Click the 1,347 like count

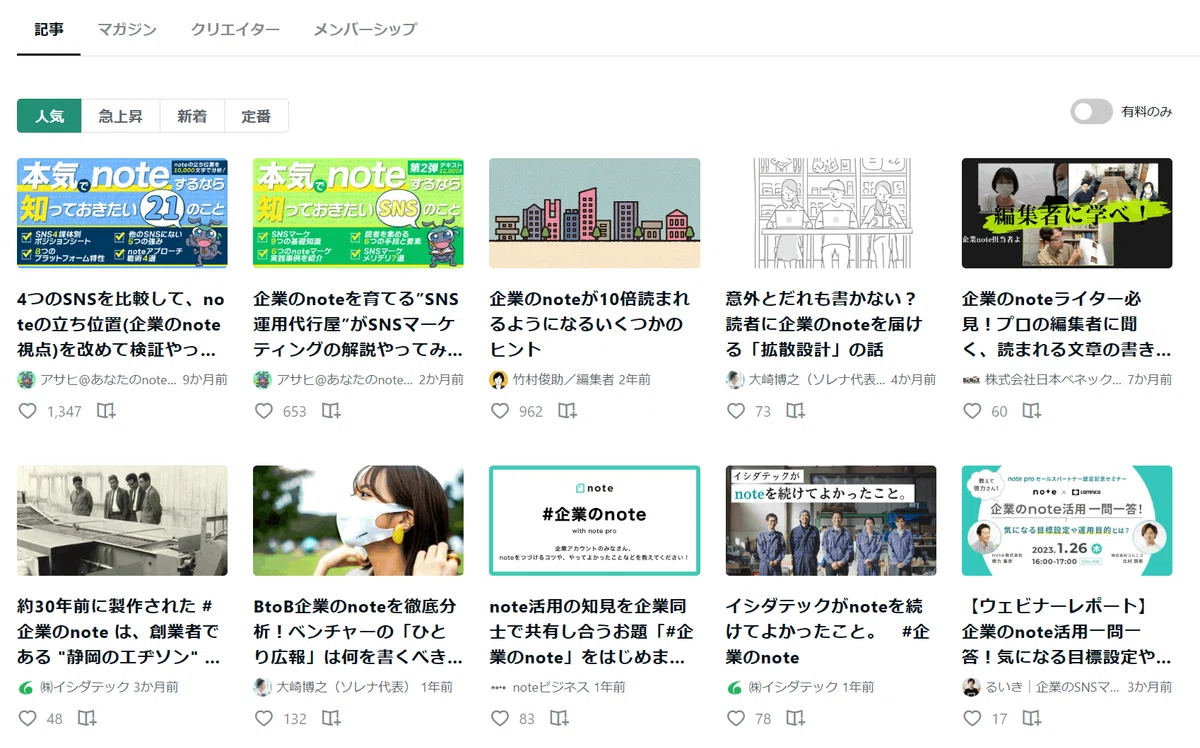point(64,411)
